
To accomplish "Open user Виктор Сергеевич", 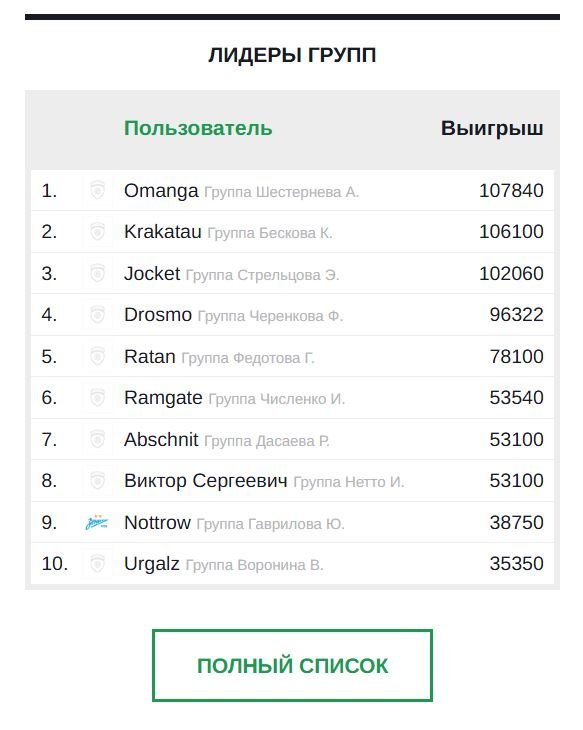I will click(206, 481).
